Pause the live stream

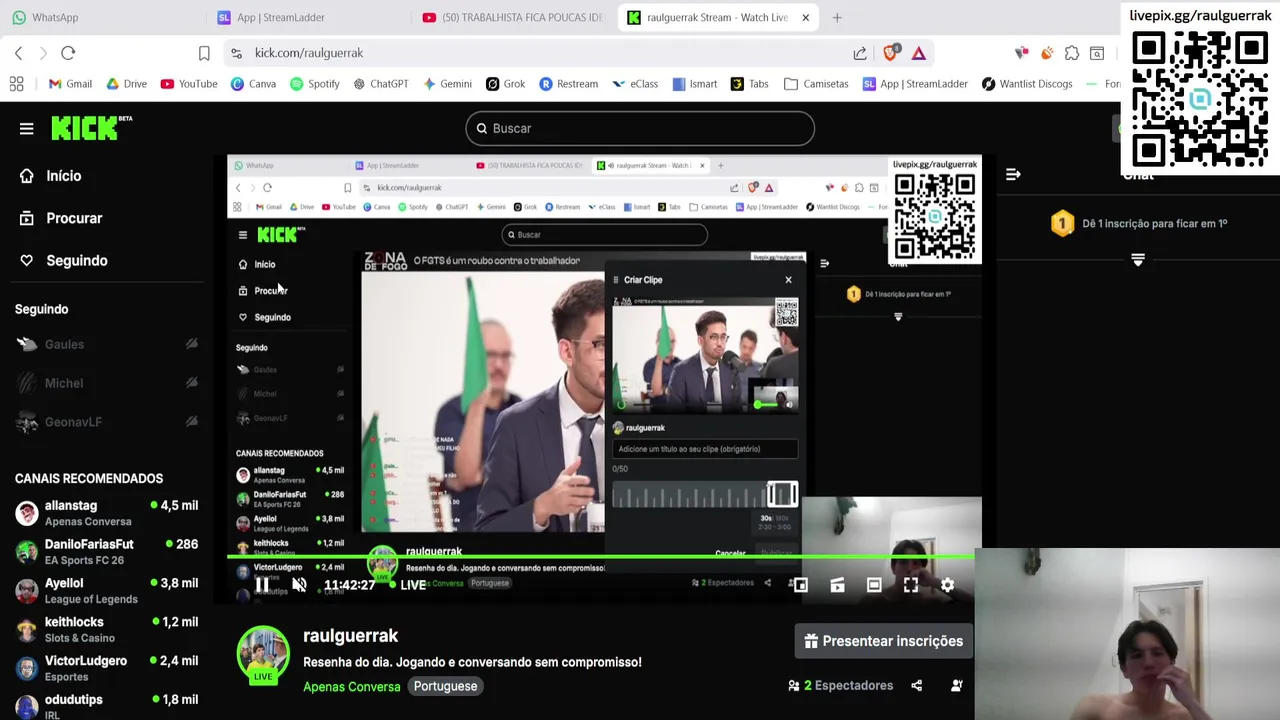[261, 585]
